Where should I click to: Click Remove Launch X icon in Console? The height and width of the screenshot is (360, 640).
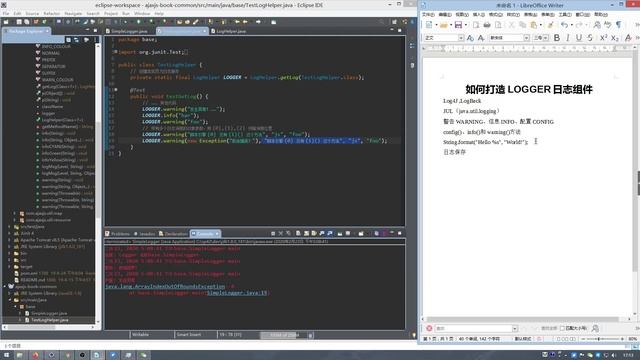pos(281,233)
